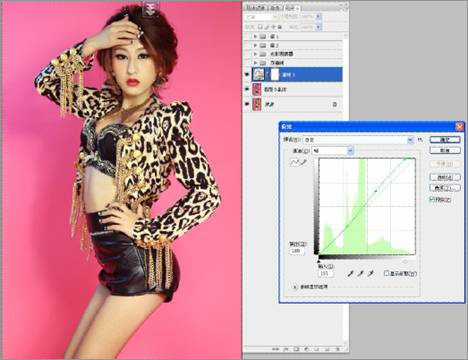Image resolution: width=468 pixels, height=360 pixels.
Task: Click the lock icon on the background layer
Action: pyautogui.click(x=335, y=105)
